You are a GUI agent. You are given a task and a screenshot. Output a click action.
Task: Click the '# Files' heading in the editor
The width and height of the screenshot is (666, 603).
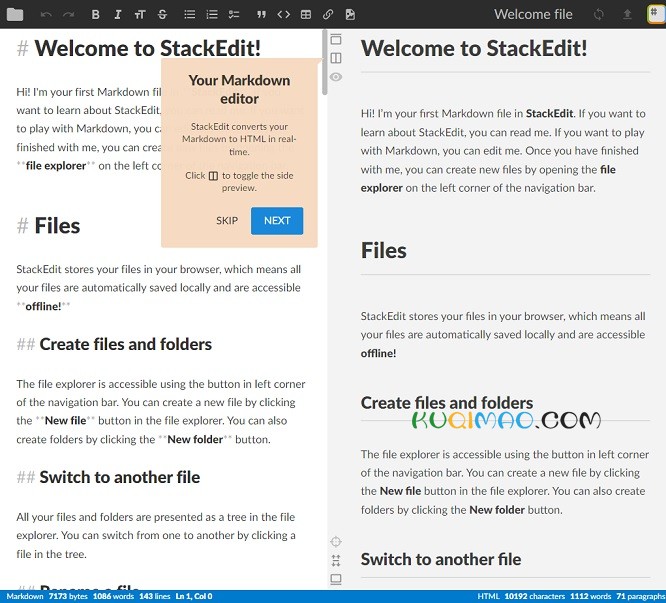pyautogui.click(x=48, y=225)
